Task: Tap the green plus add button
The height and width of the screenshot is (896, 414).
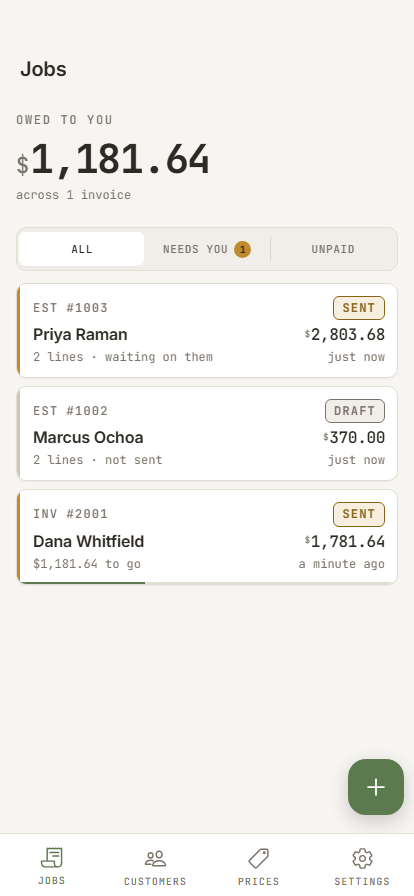Action: coord(376,787)
